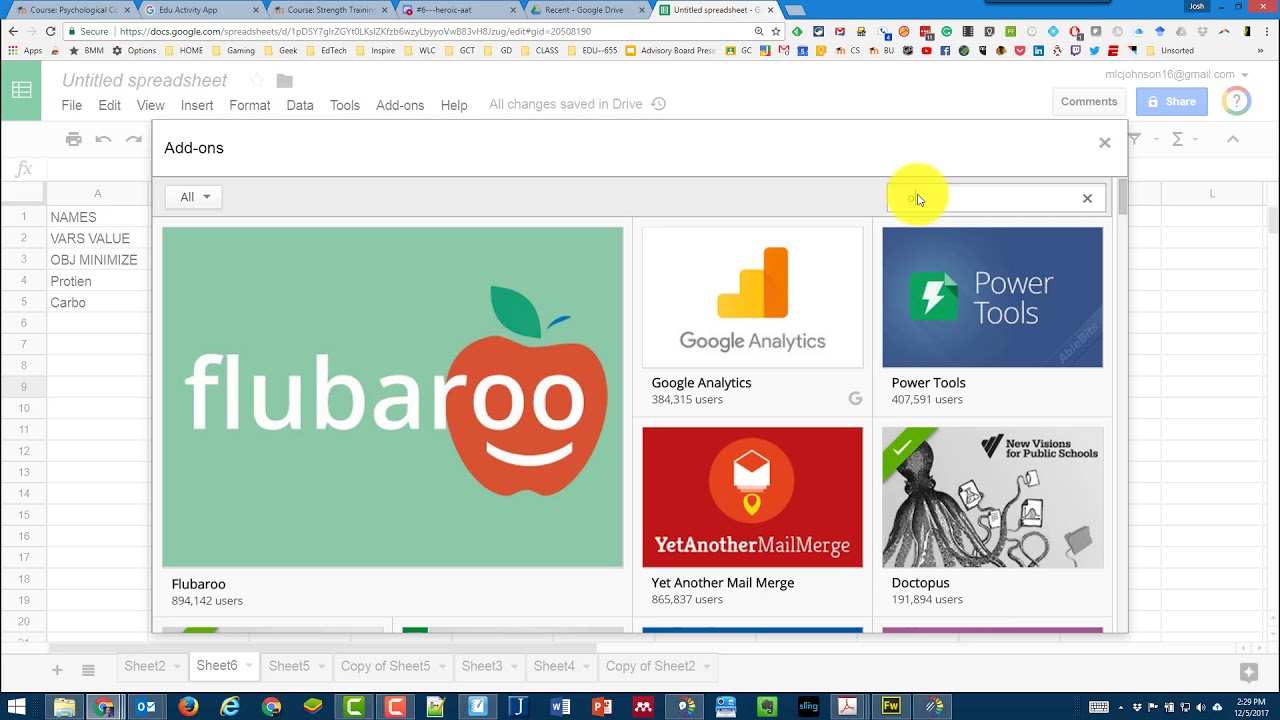The image size is (1280, 720).
Task: Switch to the Recent - Google Drive browser tab
Action: [x=586, y=10]
